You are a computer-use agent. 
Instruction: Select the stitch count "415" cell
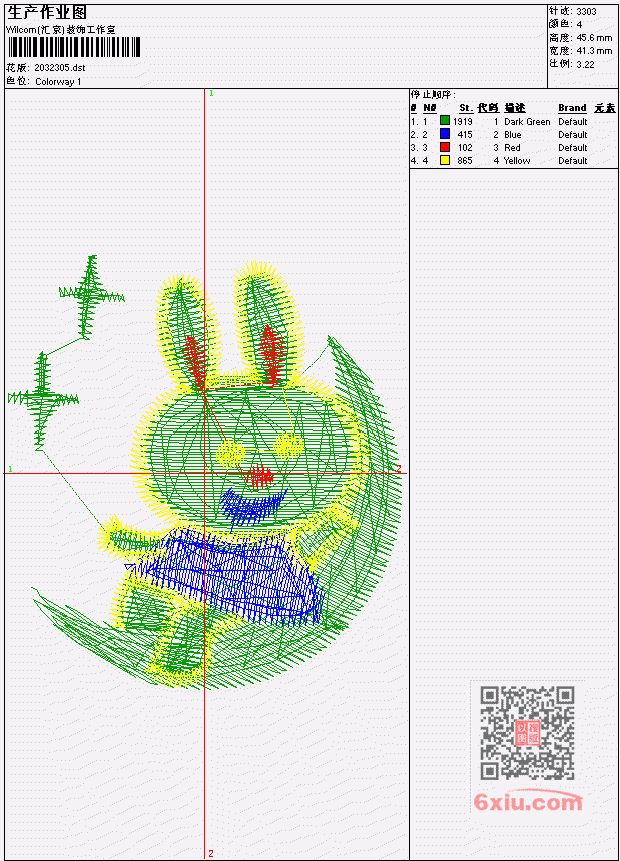point(465,135)
